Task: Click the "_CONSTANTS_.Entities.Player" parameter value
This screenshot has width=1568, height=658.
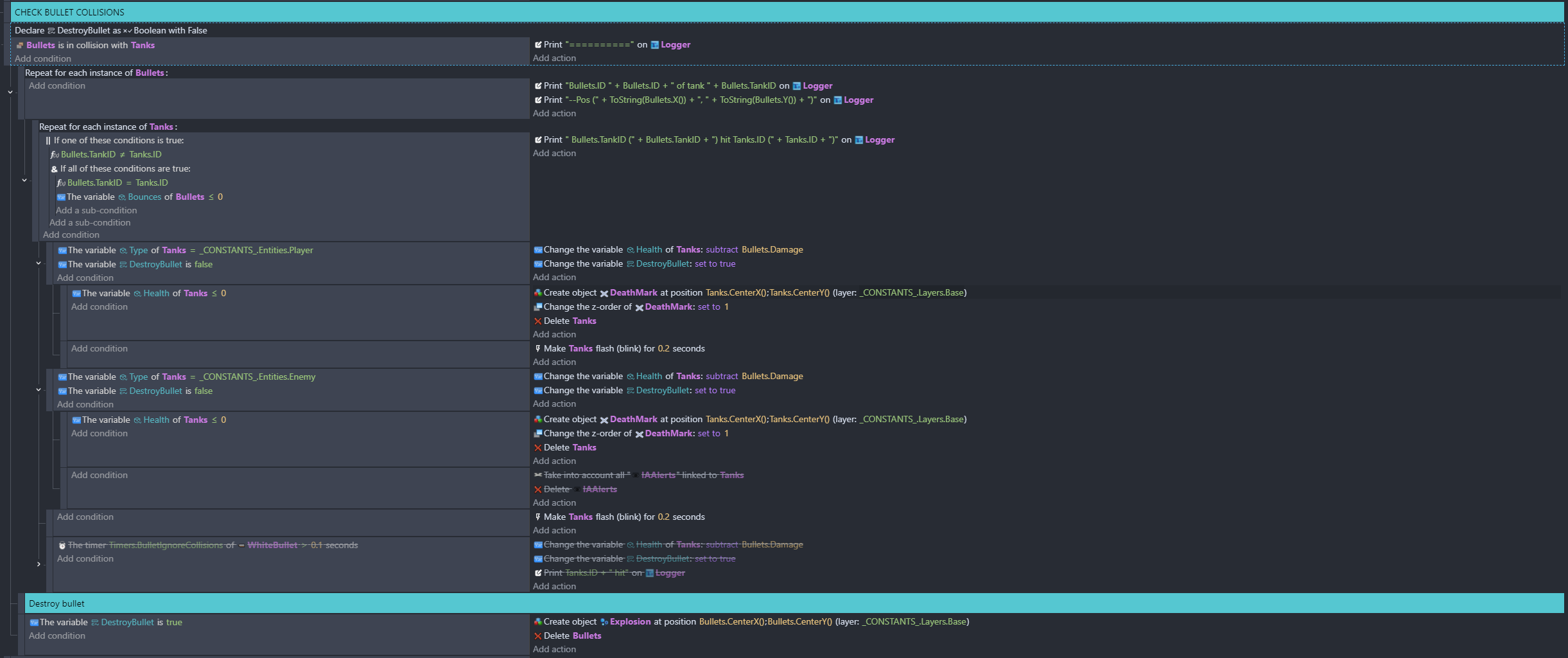Action: (x=256, y=251)
